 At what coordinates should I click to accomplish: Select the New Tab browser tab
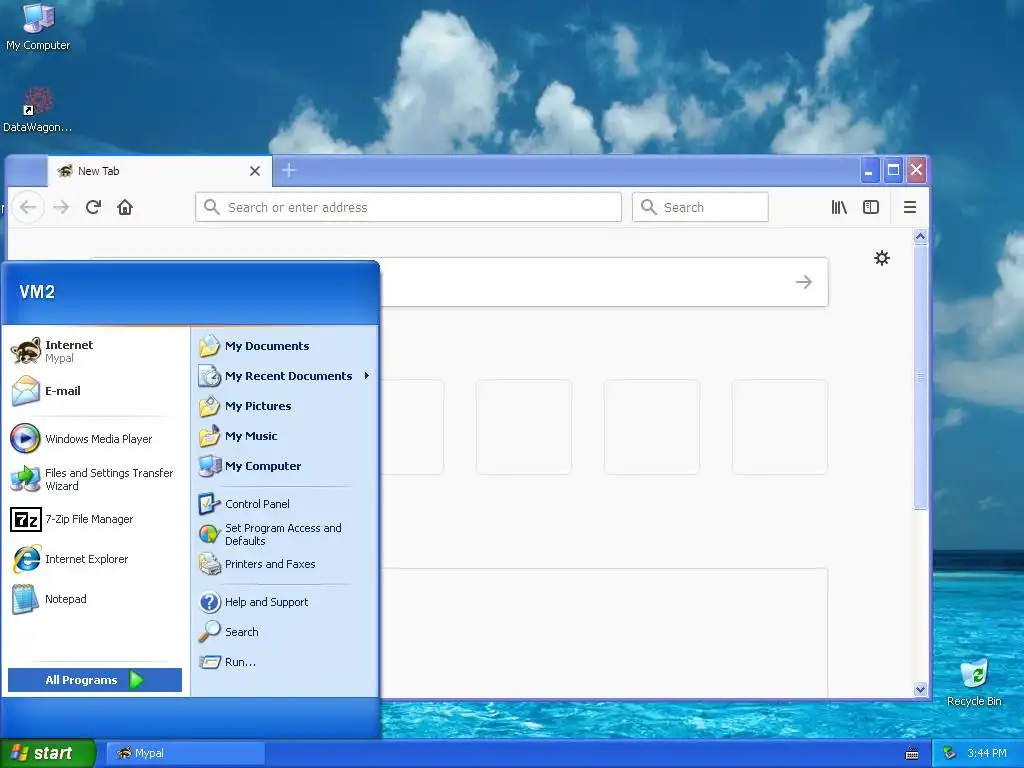159,171
